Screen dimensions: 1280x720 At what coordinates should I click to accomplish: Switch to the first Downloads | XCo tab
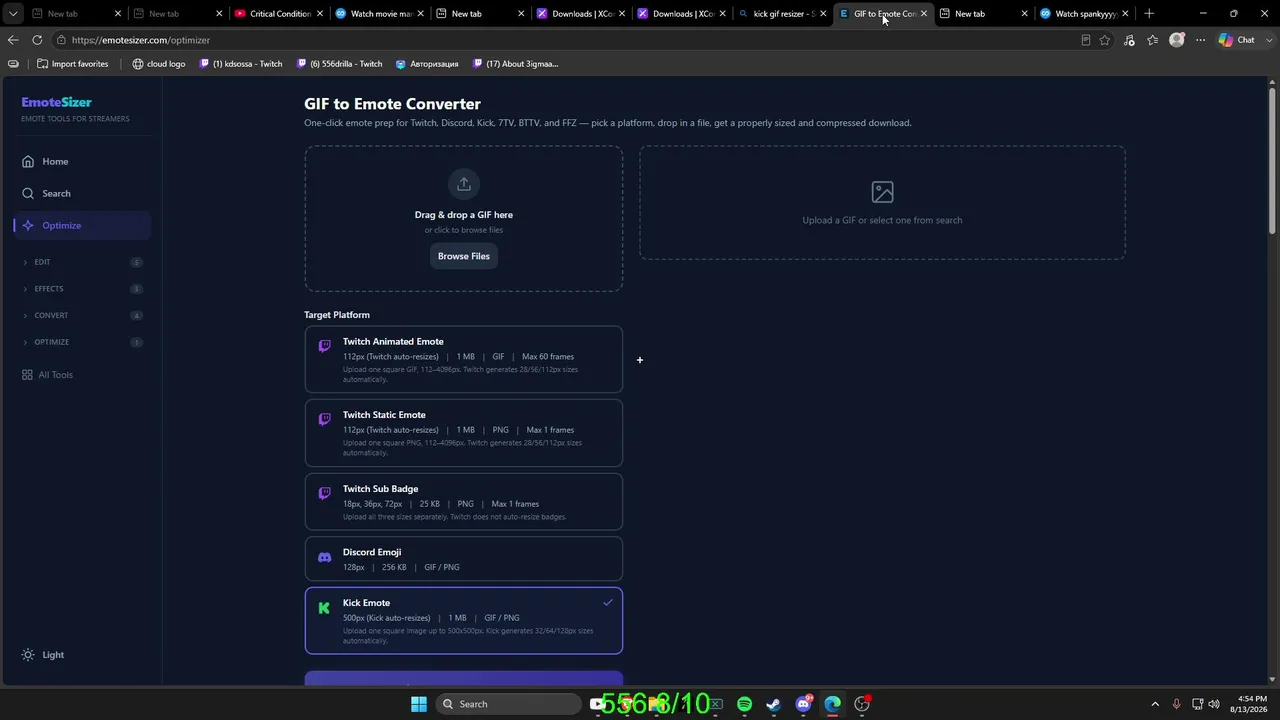point(582,14)
